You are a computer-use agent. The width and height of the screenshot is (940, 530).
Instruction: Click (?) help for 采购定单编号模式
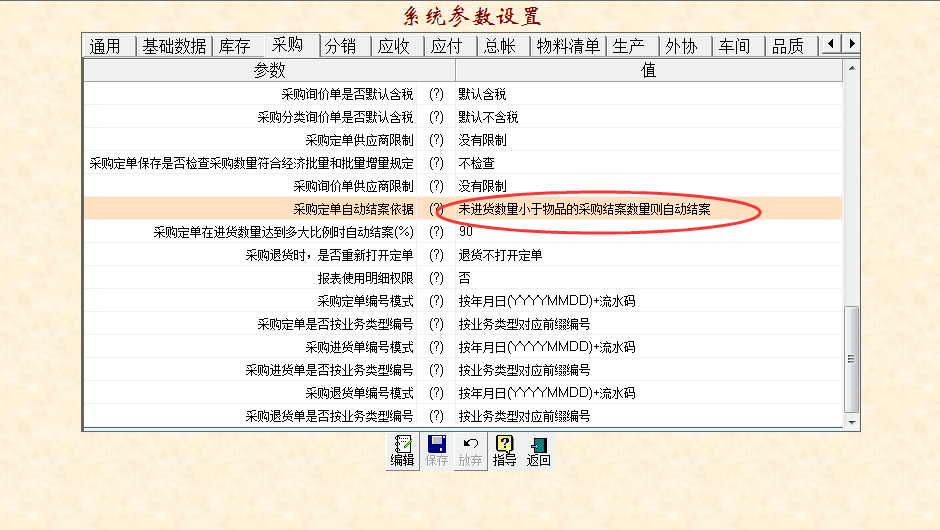point(436,301)
